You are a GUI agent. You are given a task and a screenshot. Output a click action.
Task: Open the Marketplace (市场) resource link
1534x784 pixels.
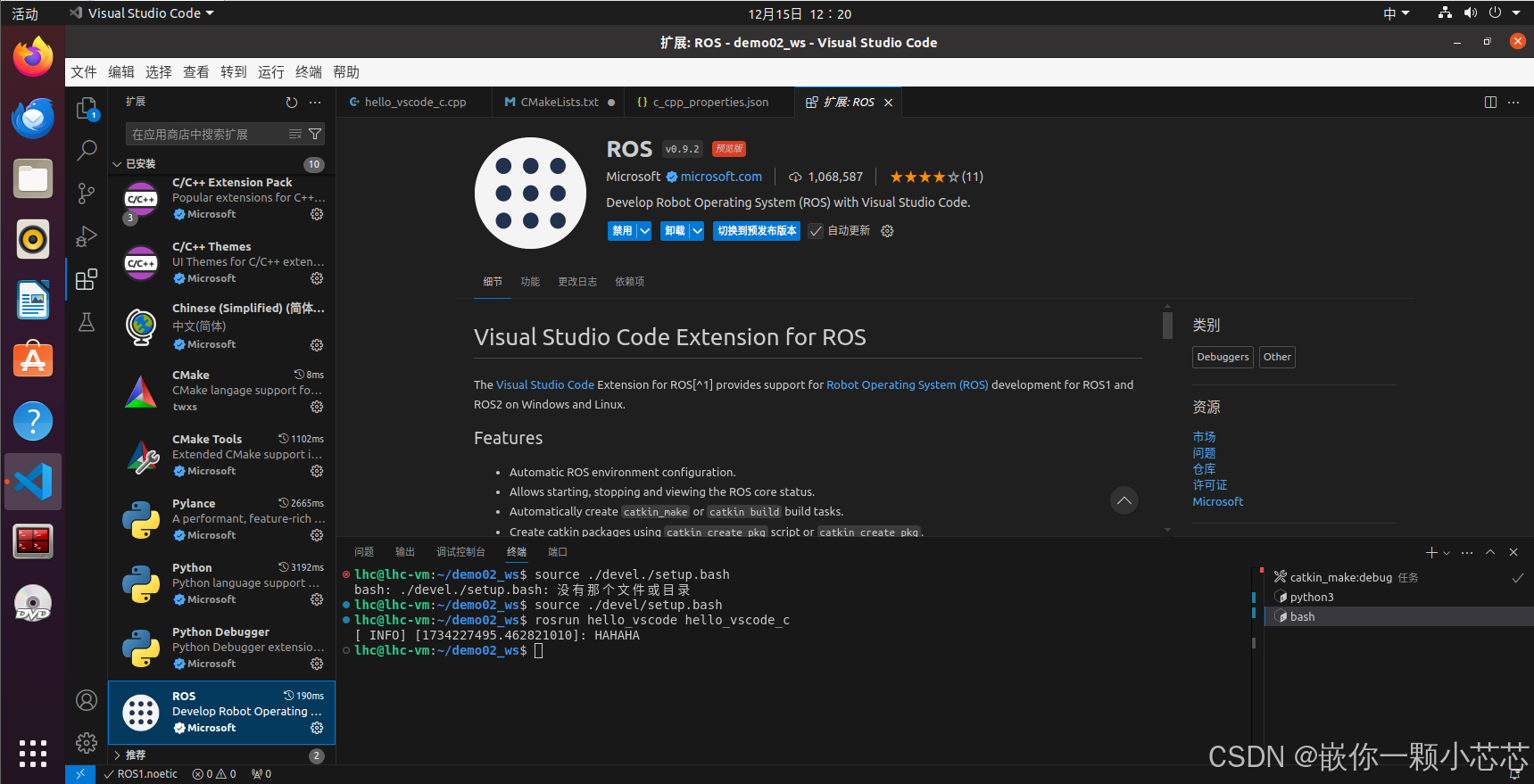[x=1204, y=437]
